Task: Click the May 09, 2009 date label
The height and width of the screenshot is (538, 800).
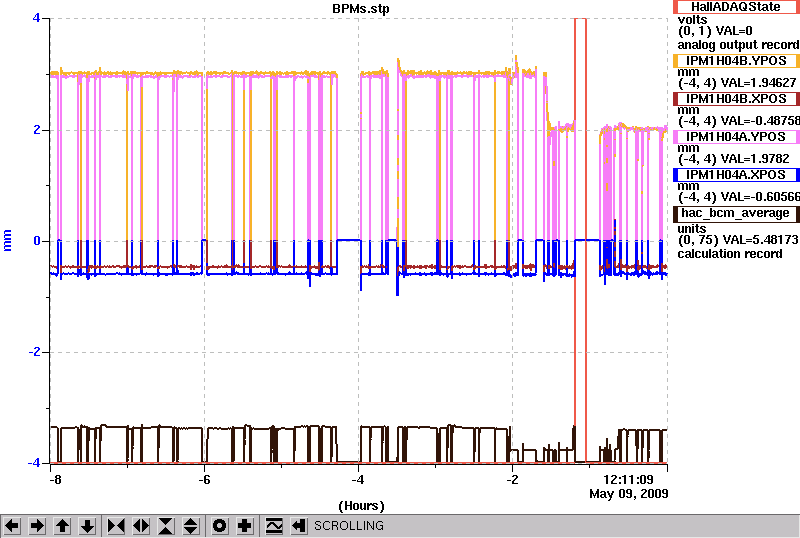Action: (x=629, y=494)
